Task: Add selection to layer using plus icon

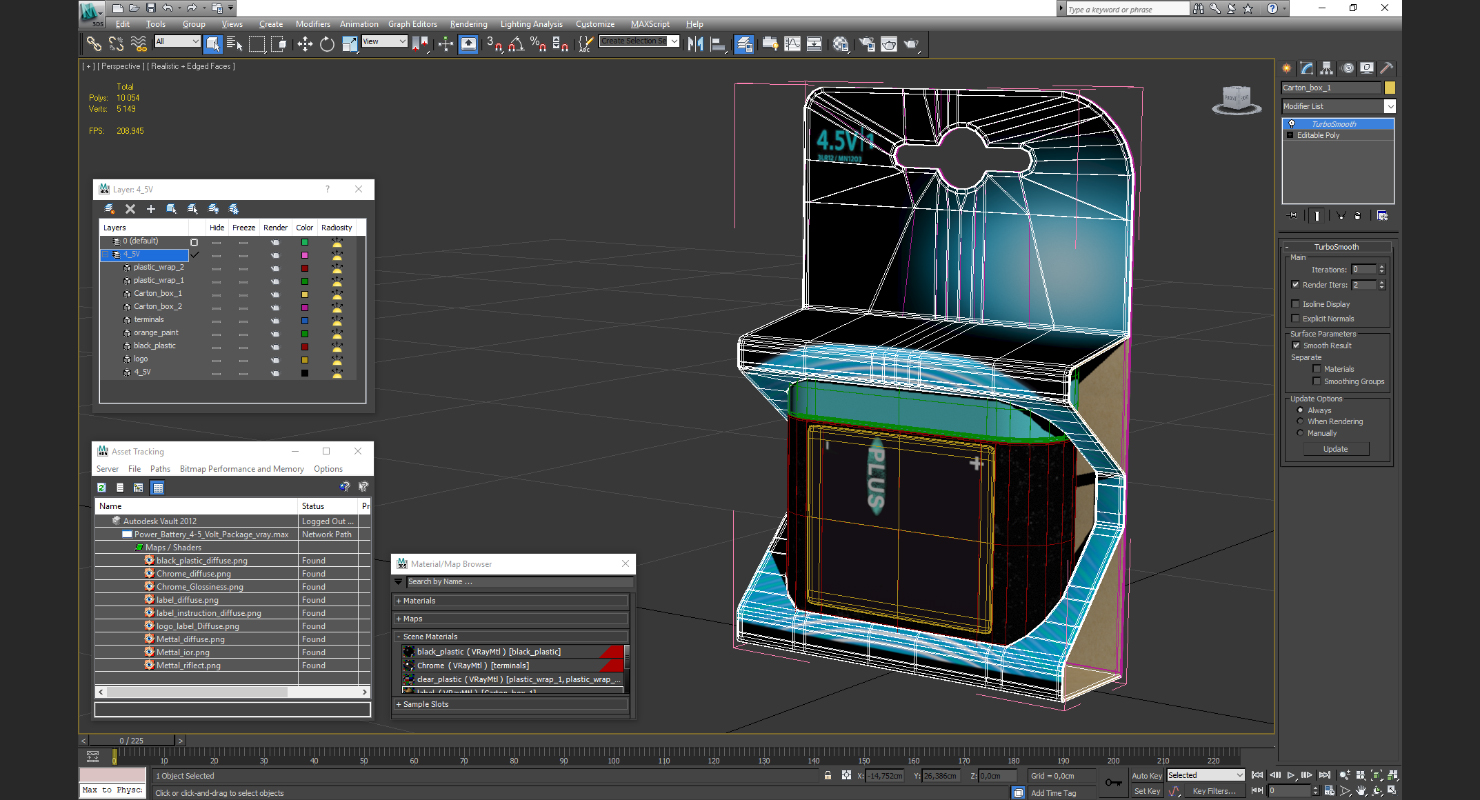Action: coord(151,209)
